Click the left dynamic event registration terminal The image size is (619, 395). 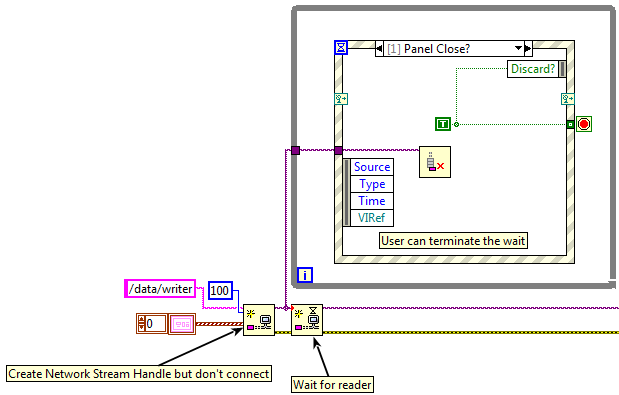pyautogui.click(x=341, y=99)
